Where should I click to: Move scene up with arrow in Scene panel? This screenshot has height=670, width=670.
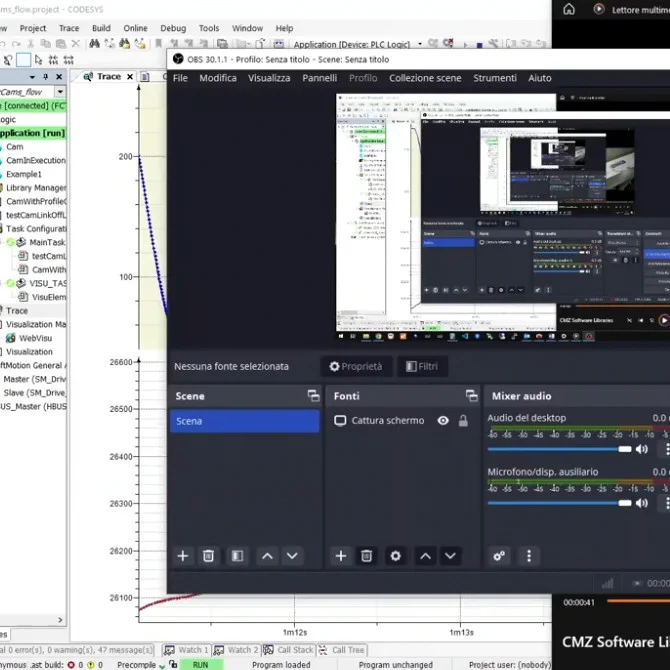[267, 556]
